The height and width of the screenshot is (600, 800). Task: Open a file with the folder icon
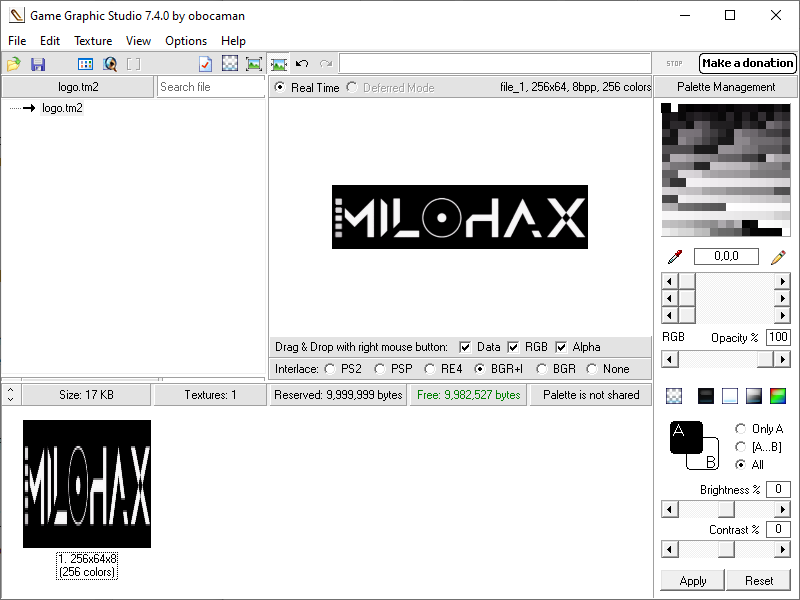[14, 64]
